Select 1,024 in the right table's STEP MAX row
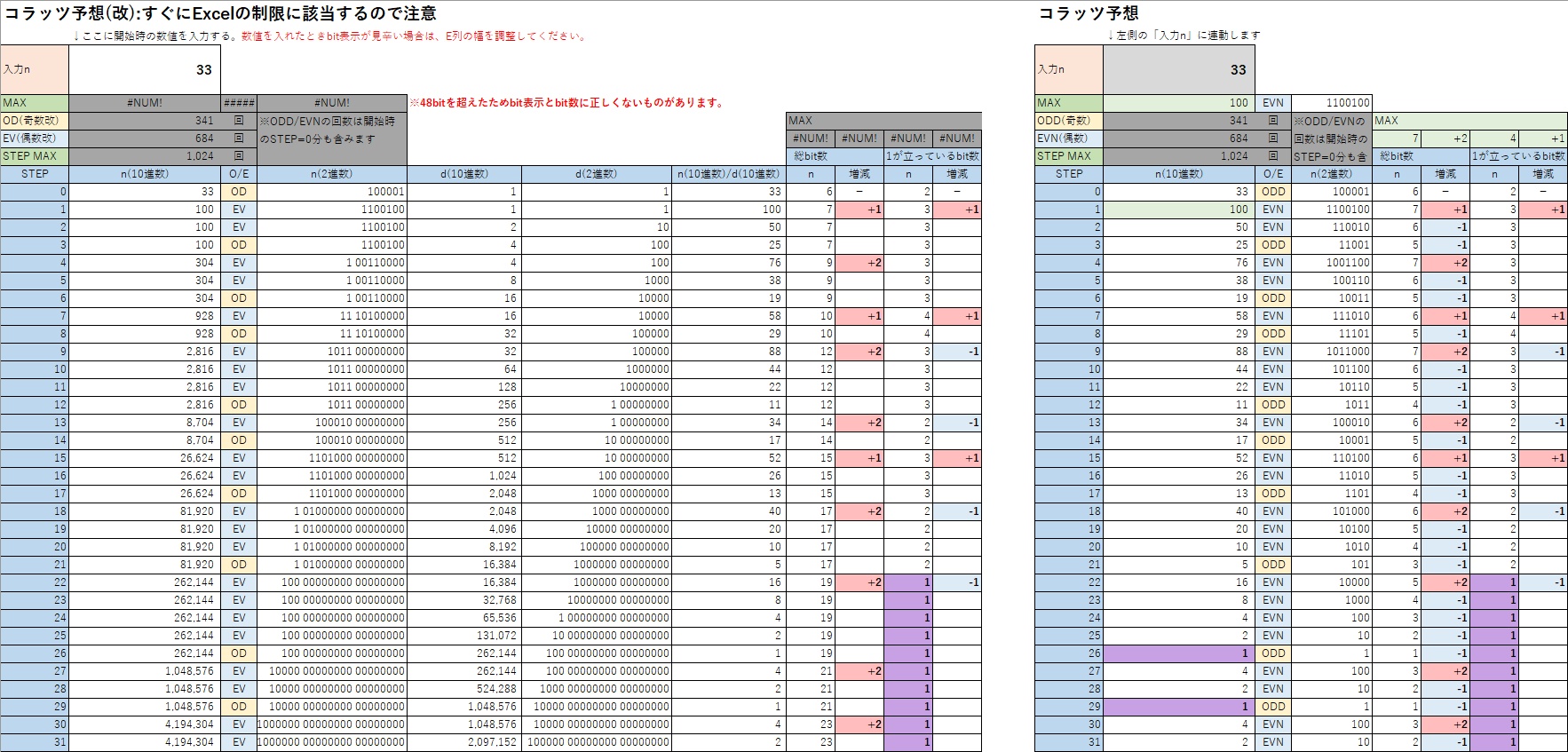This screenshot has width=1568, height=752. [1179, 156]
